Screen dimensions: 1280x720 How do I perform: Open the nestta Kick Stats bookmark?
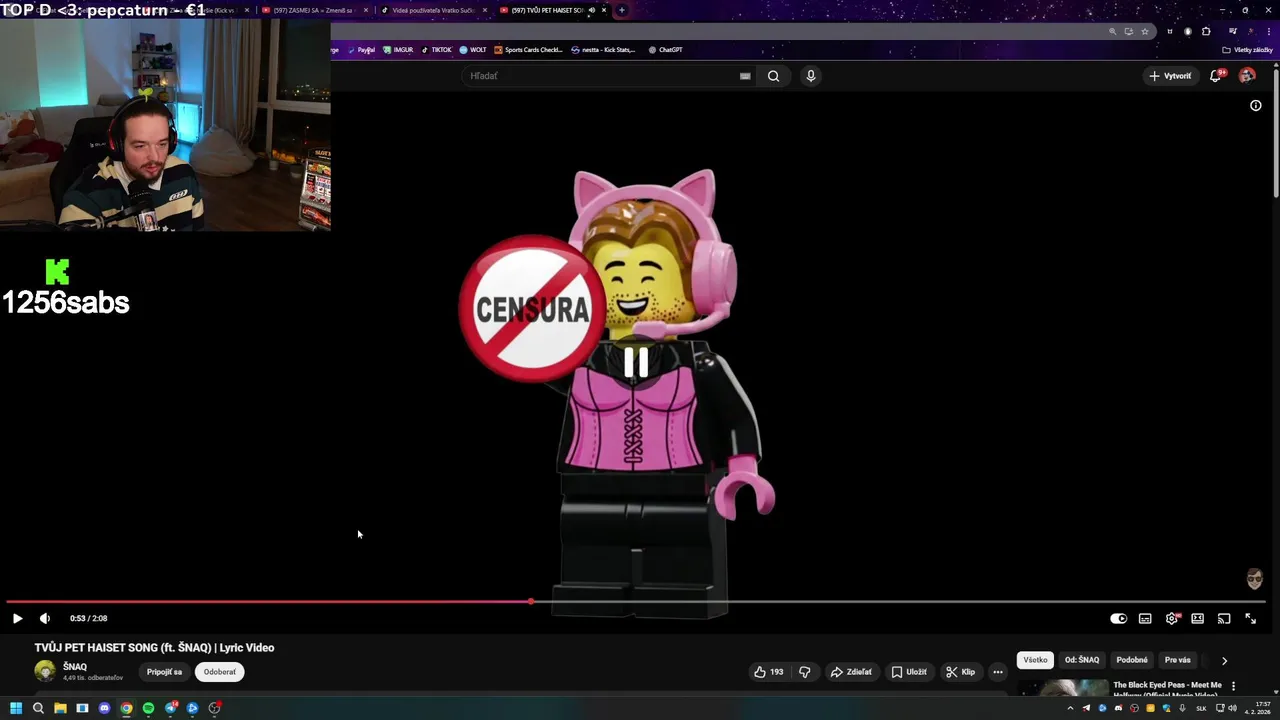603,50
